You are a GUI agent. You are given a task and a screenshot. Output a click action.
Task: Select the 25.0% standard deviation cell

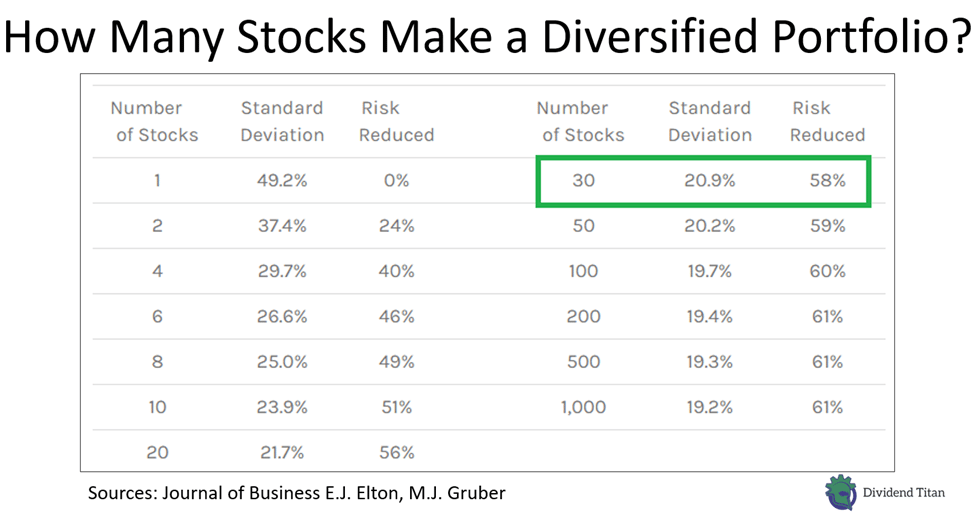point(282,362)
